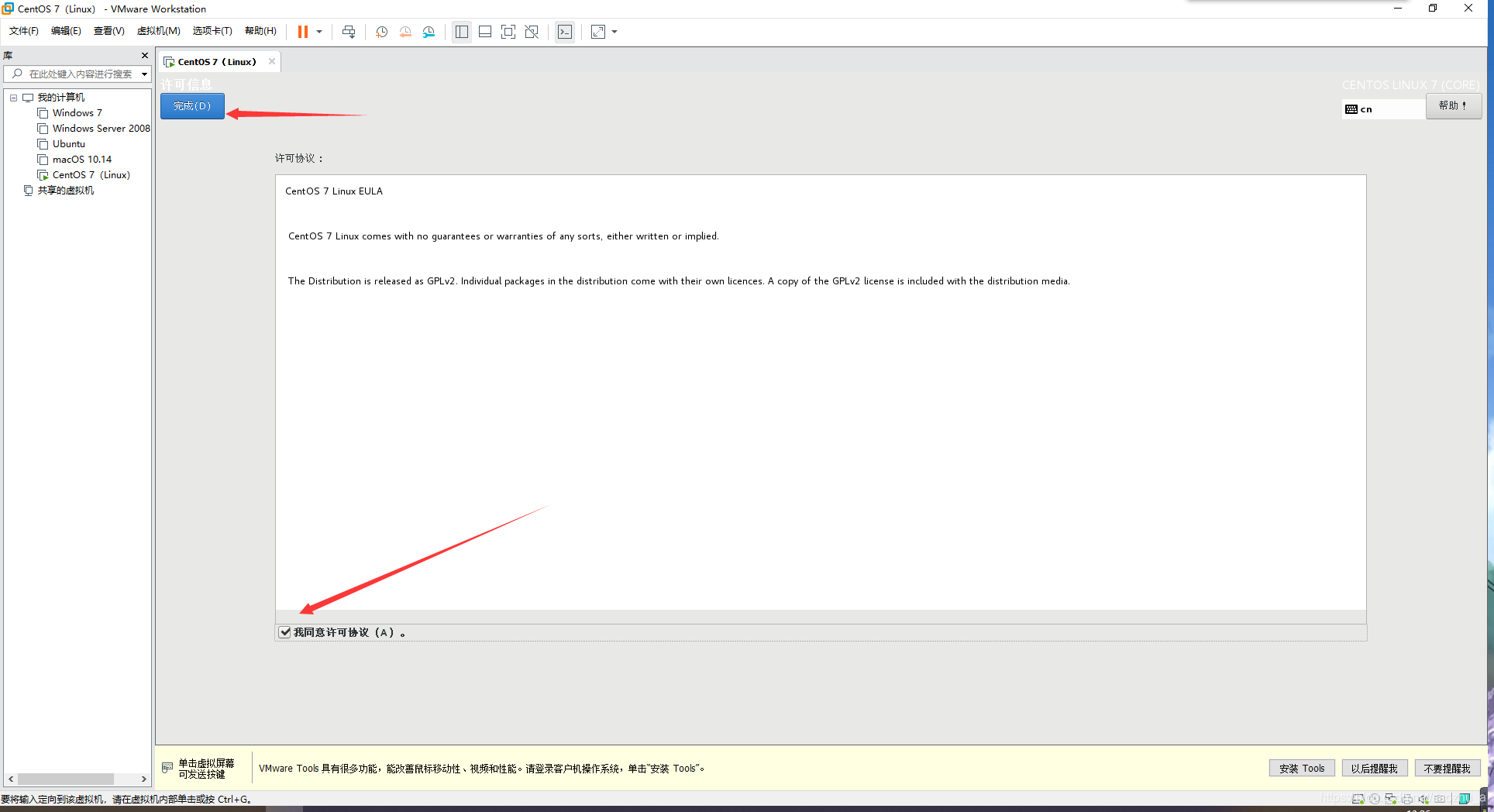Select 共享的虚拟机 in the library
The image size is (1494, 812).
[x=66, y=191]
